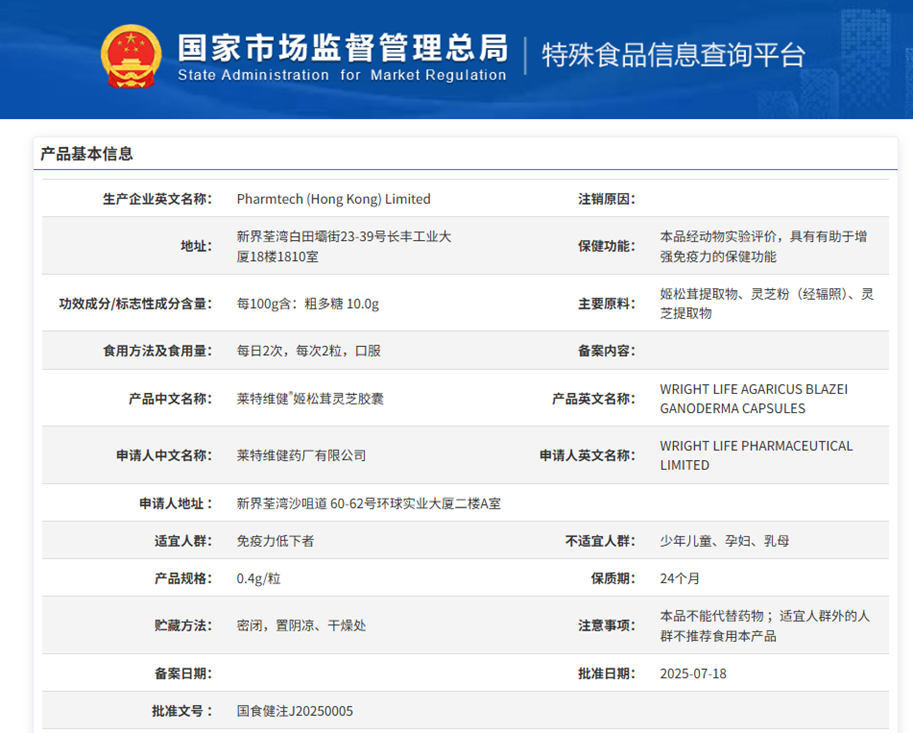Screen dimensions: 913x733
Task: Select the 产品基本信息 section heading
Action: tap(86, 154)
